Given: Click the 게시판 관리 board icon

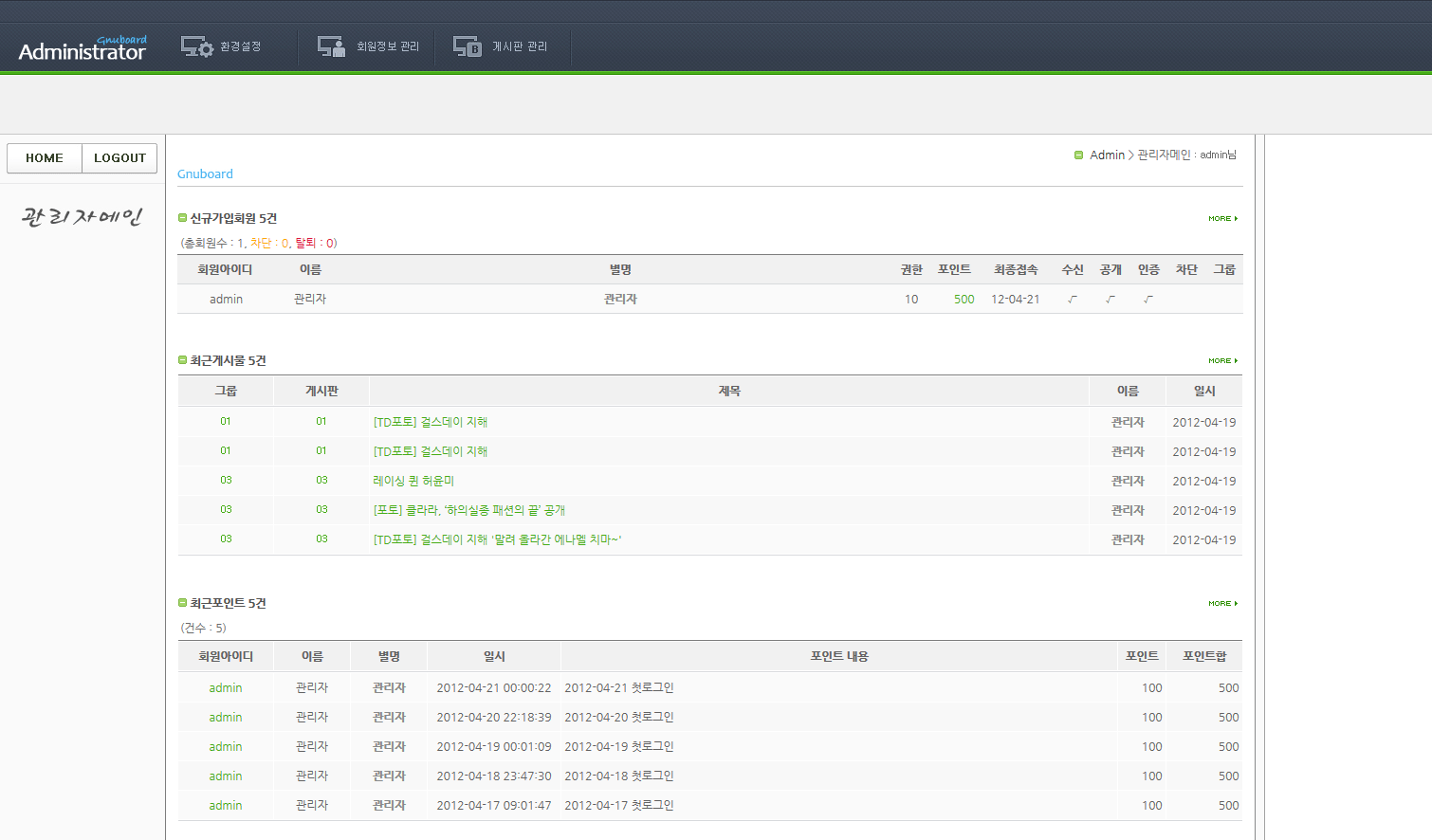Looking at the screenshot, I should click(x=467, y=46).
